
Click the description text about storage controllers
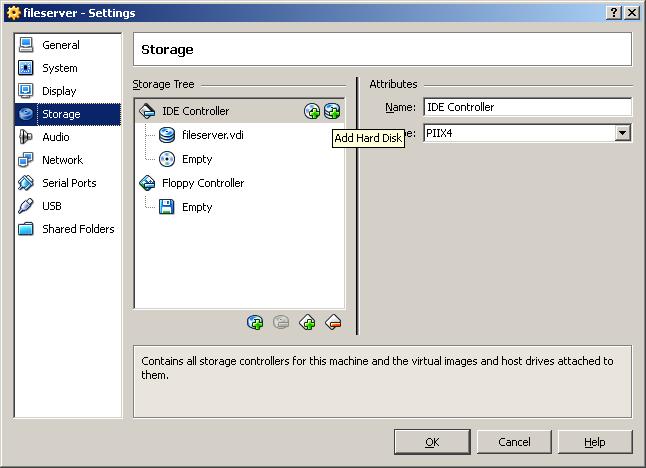pos(377,368)
